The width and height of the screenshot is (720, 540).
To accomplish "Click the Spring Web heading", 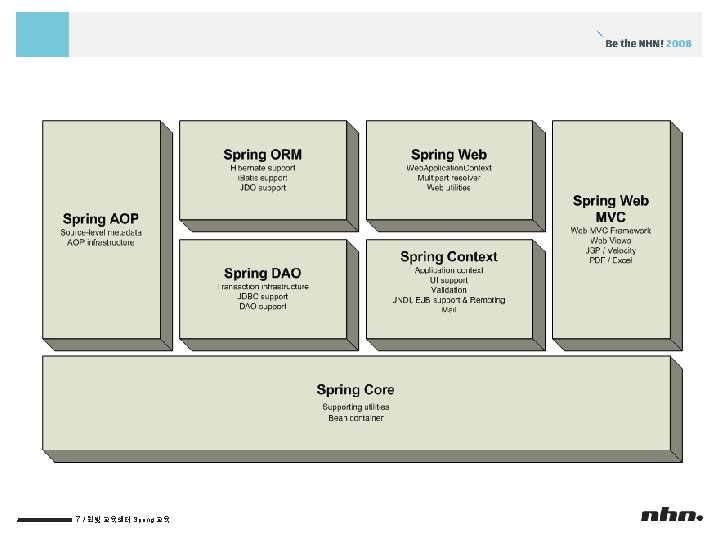I will (x=449, y=155).
